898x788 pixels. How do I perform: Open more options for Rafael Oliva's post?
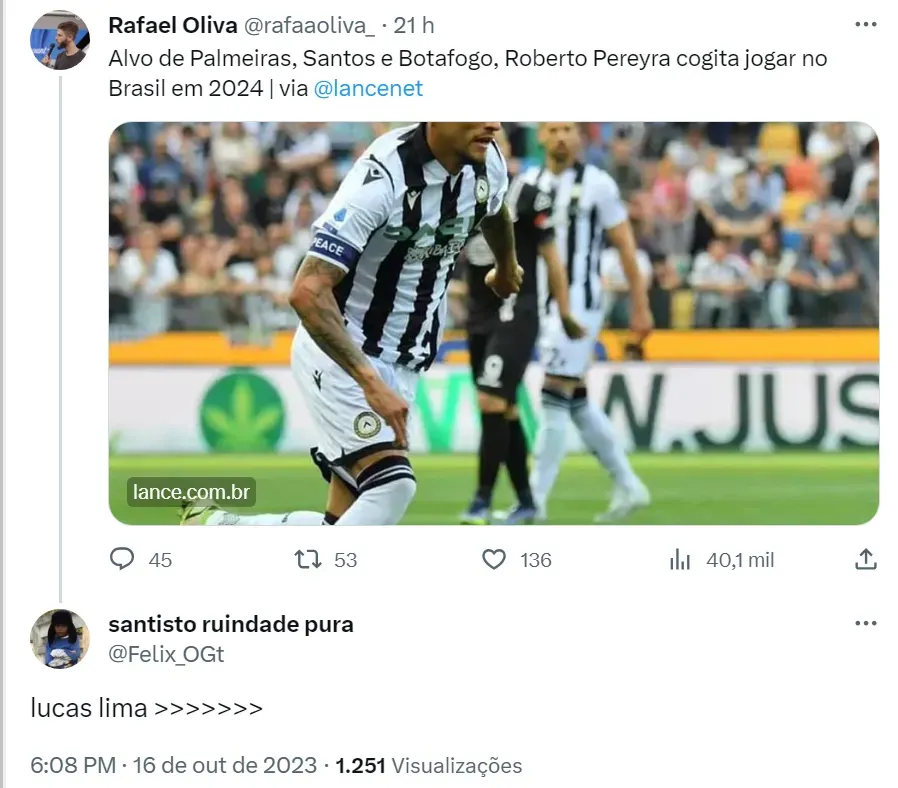click(865, 25)
